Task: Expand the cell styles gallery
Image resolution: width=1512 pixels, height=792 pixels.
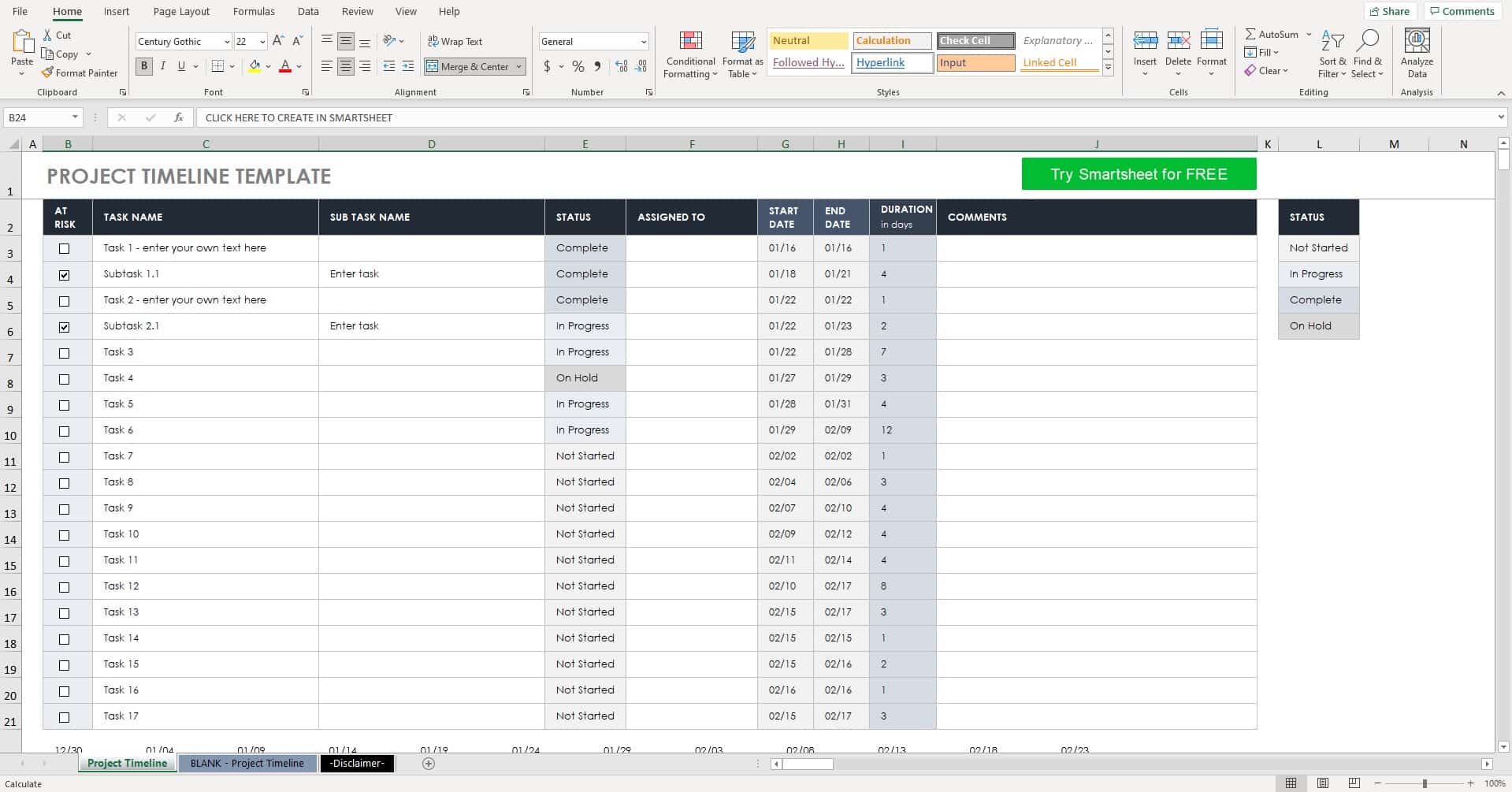Action: click(1108, 68)
